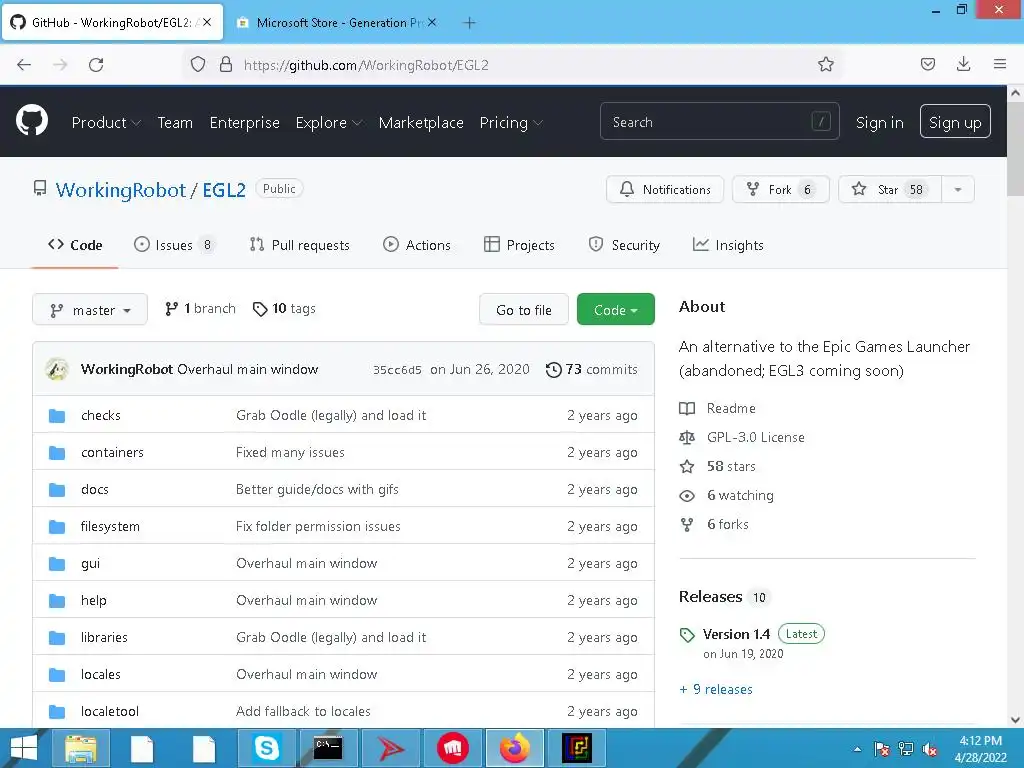Launch Skype from the taskbar
This screenshot has height=768, width=1024.
(266, 748)
